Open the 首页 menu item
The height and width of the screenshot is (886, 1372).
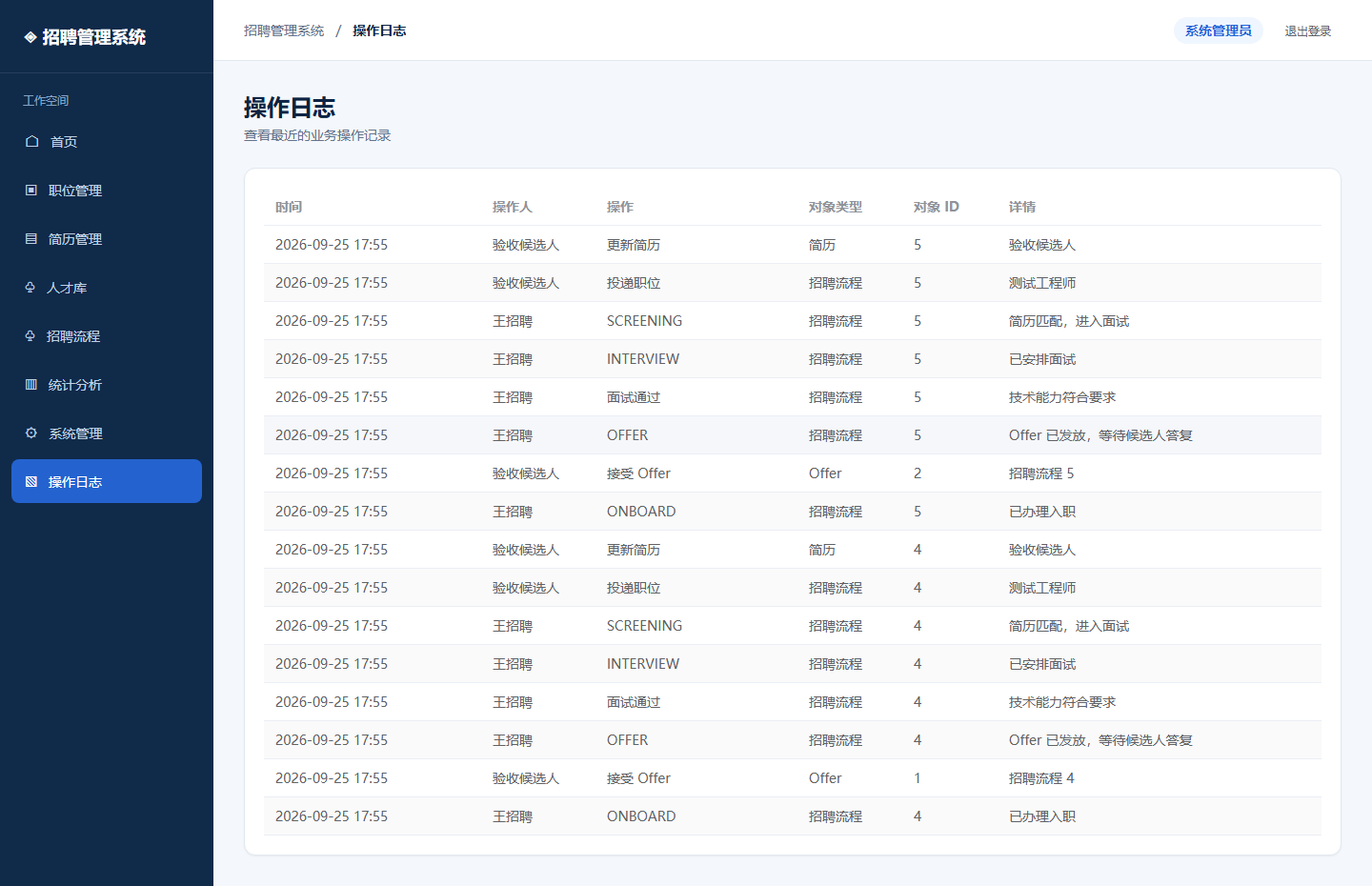[x=107, y=141]
